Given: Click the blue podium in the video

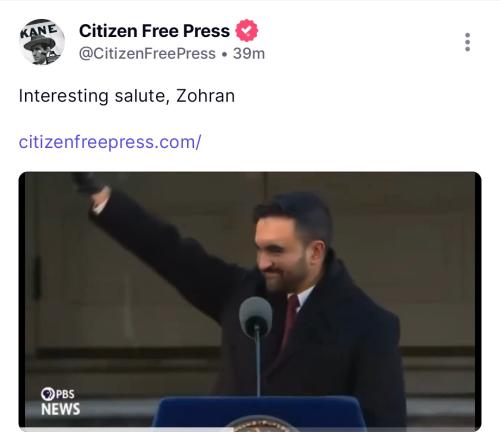Looking at the screenshot, I should point(261,413).
